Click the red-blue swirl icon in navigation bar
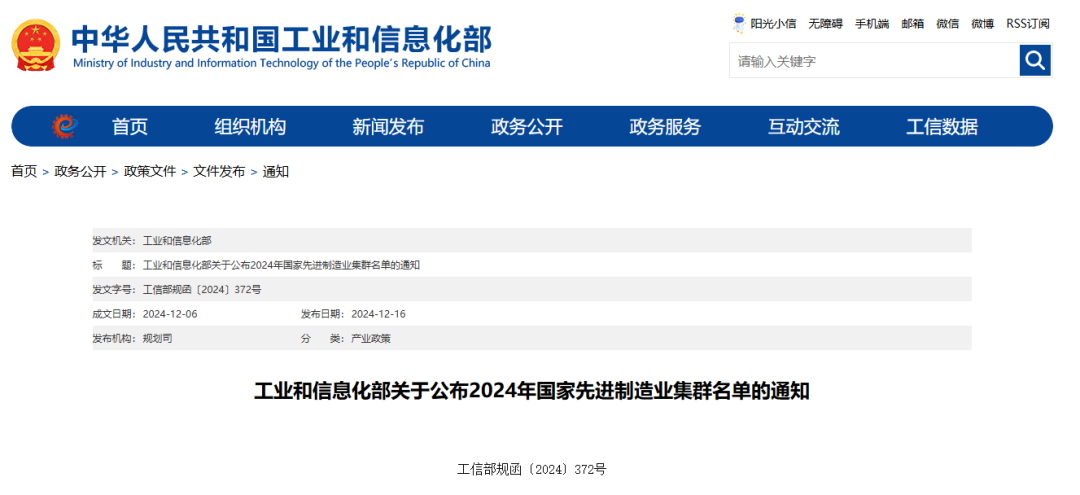Screen dimensions: 1080x495 64,127
